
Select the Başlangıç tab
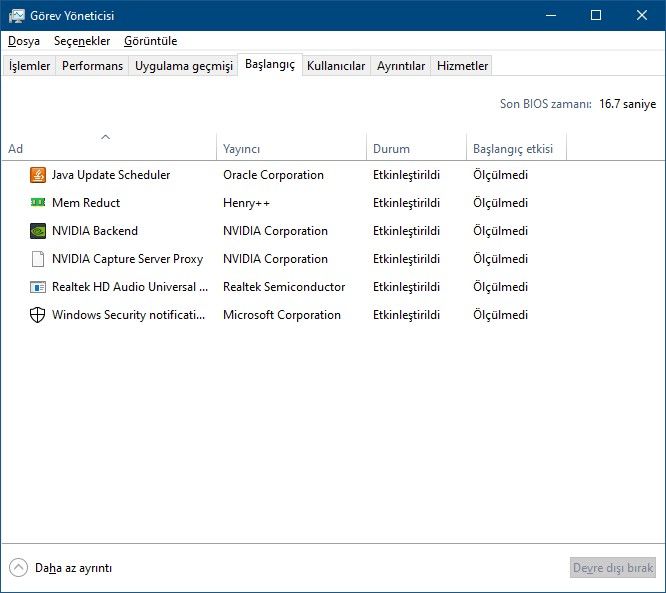click(x=270, y=64)
